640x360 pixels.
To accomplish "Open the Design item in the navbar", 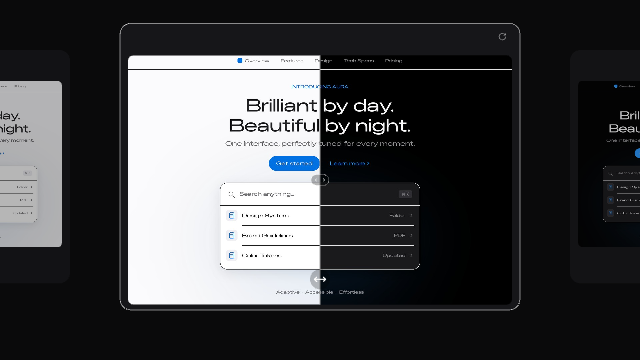I will pyautogui.click(x=323, y=60).
